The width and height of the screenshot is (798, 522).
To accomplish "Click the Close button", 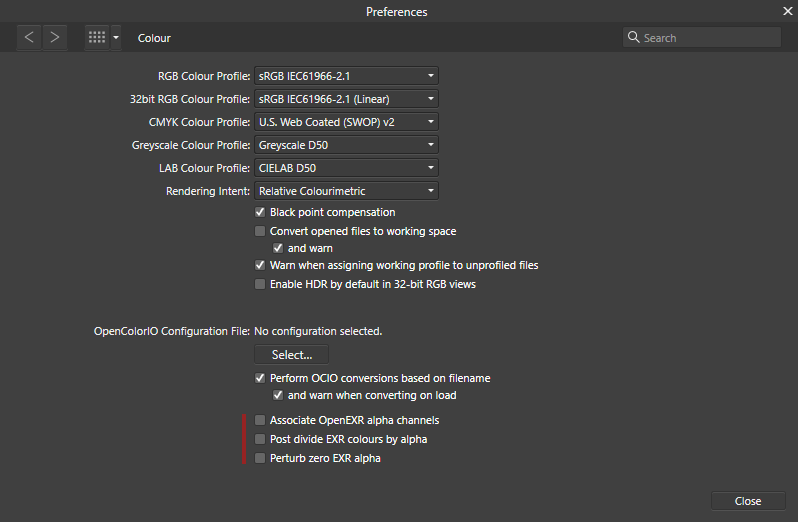I will click(x=748, y=501).
